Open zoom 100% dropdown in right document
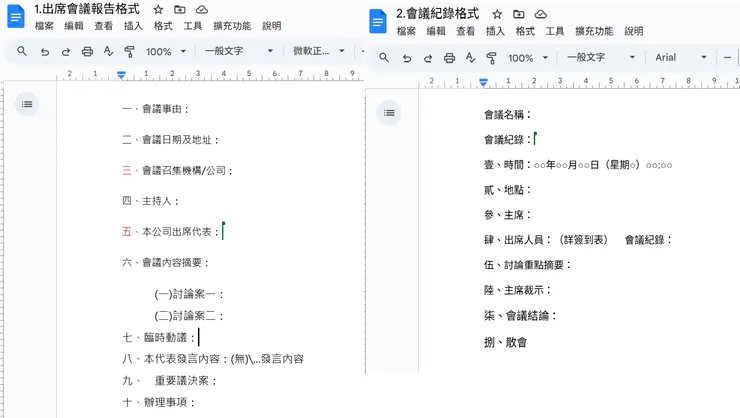Image resolution: width=740 pixels, height=418 pixels. pos(528,58)
